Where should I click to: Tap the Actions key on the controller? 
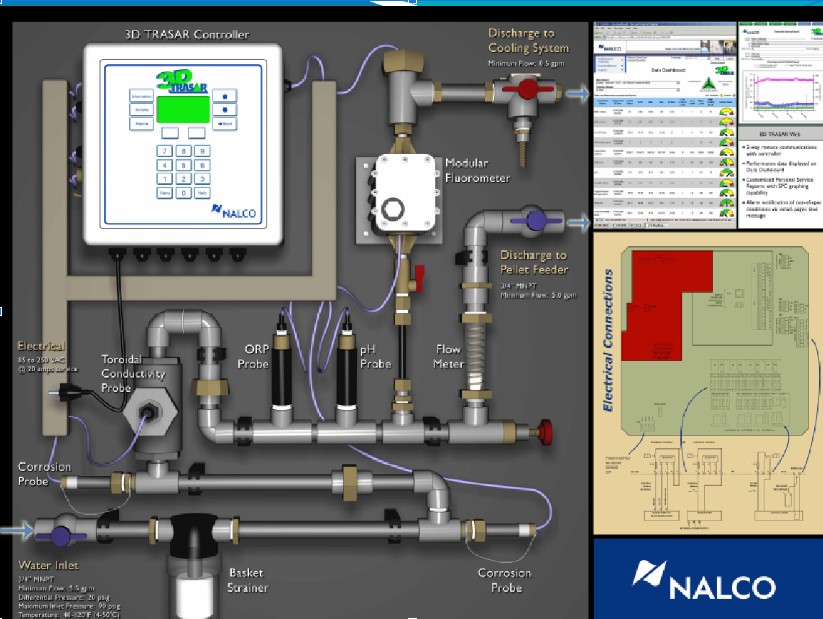pos(141,110)
